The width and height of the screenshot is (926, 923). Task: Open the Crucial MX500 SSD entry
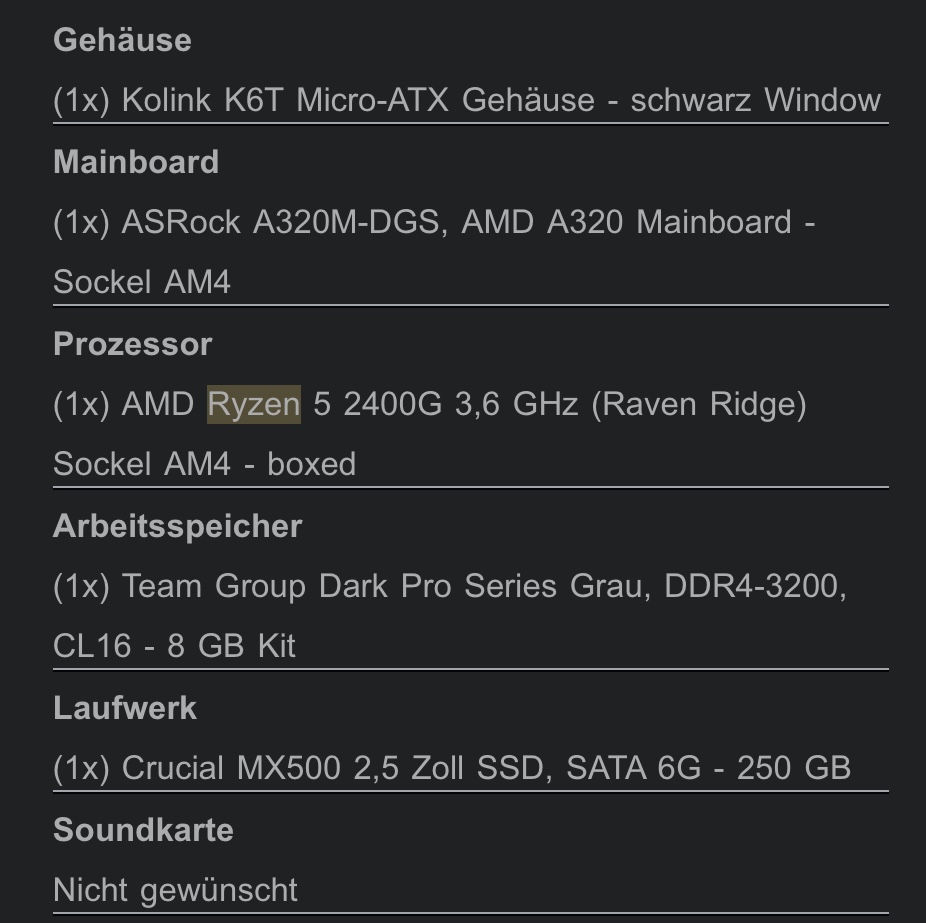452,768
